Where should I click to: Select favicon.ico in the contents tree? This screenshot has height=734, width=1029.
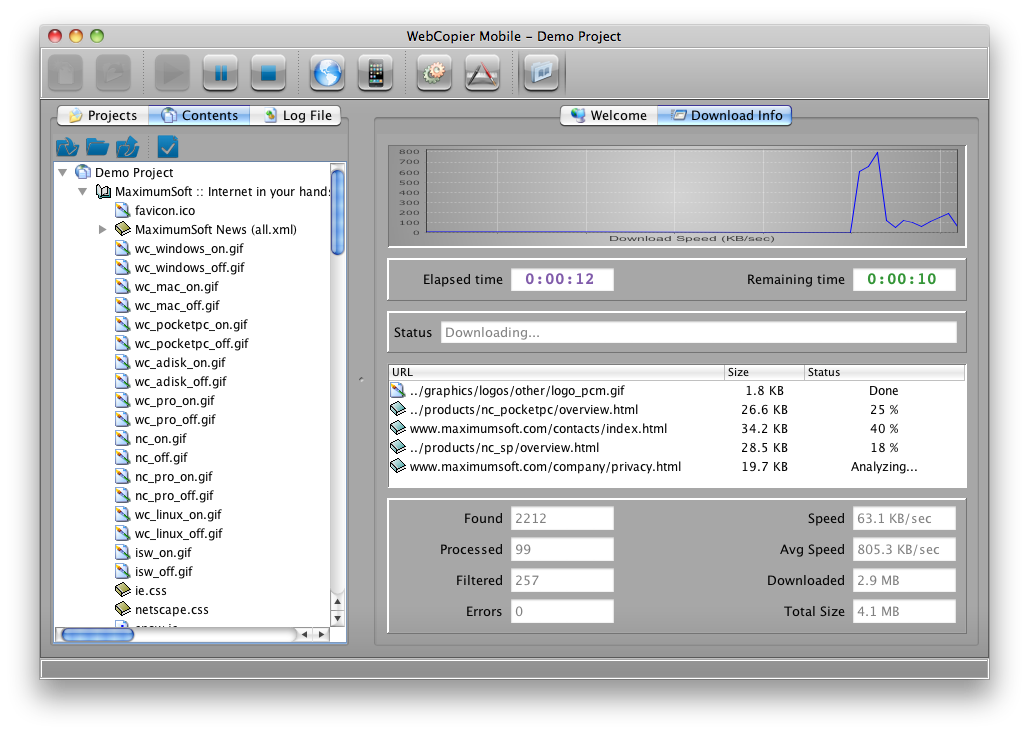(165, 210)
